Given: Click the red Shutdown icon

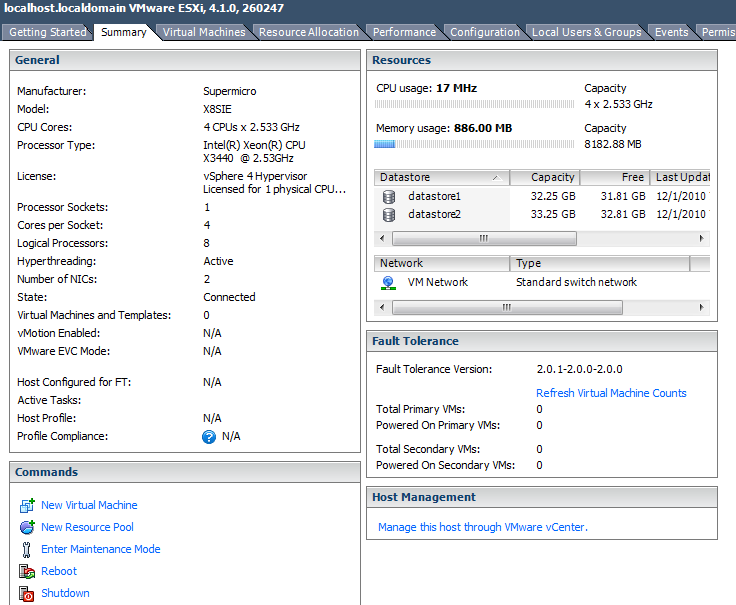Looking at the screenshot, I should coord(27,593).
